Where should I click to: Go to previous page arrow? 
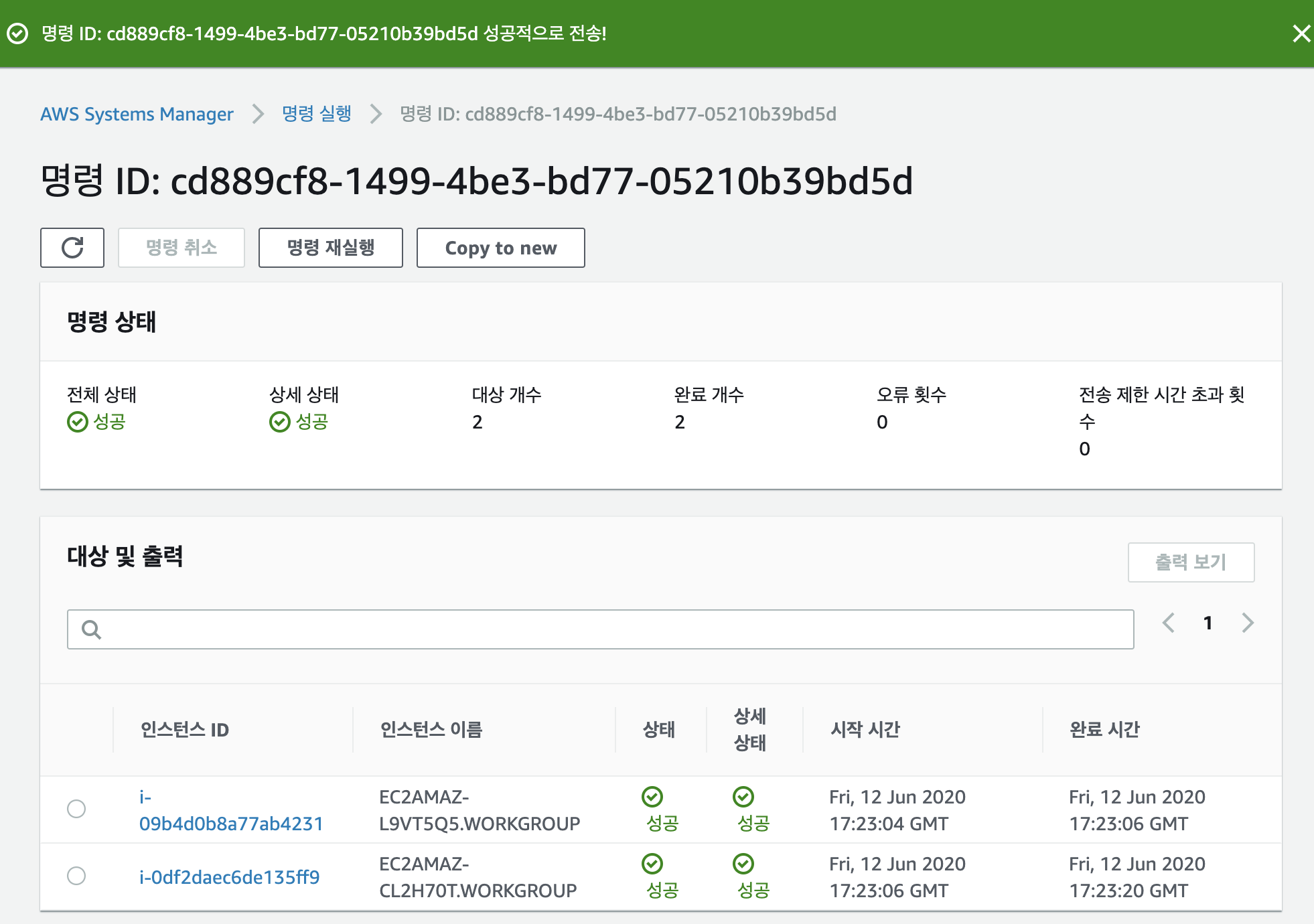point(1169,623)
